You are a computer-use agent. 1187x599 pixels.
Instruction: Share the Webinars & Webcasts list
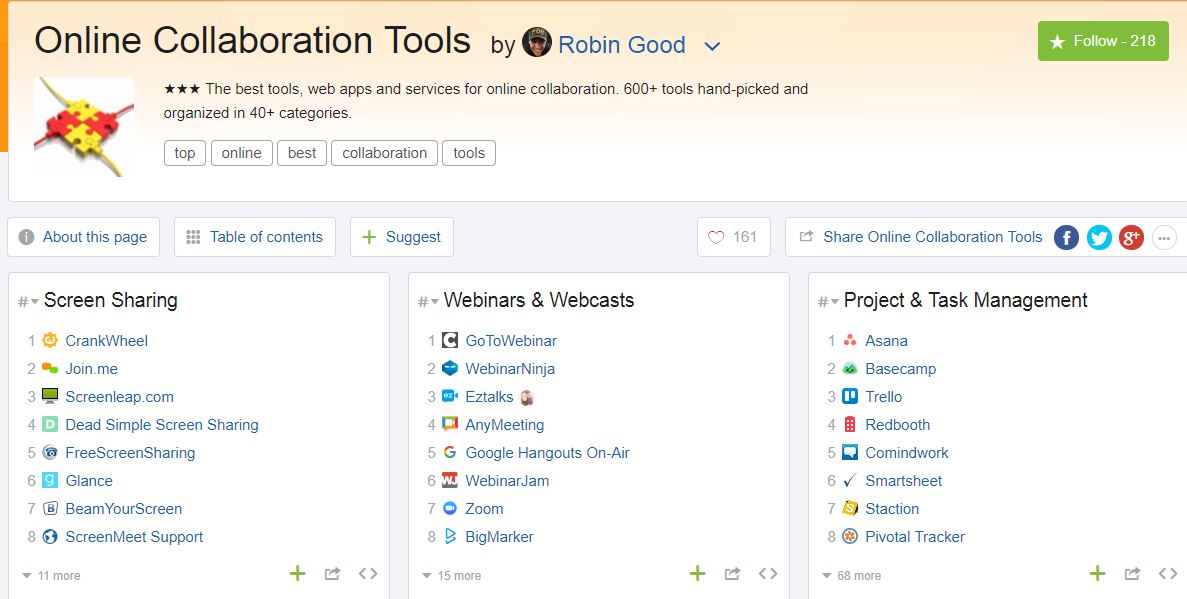pos(732,573)
